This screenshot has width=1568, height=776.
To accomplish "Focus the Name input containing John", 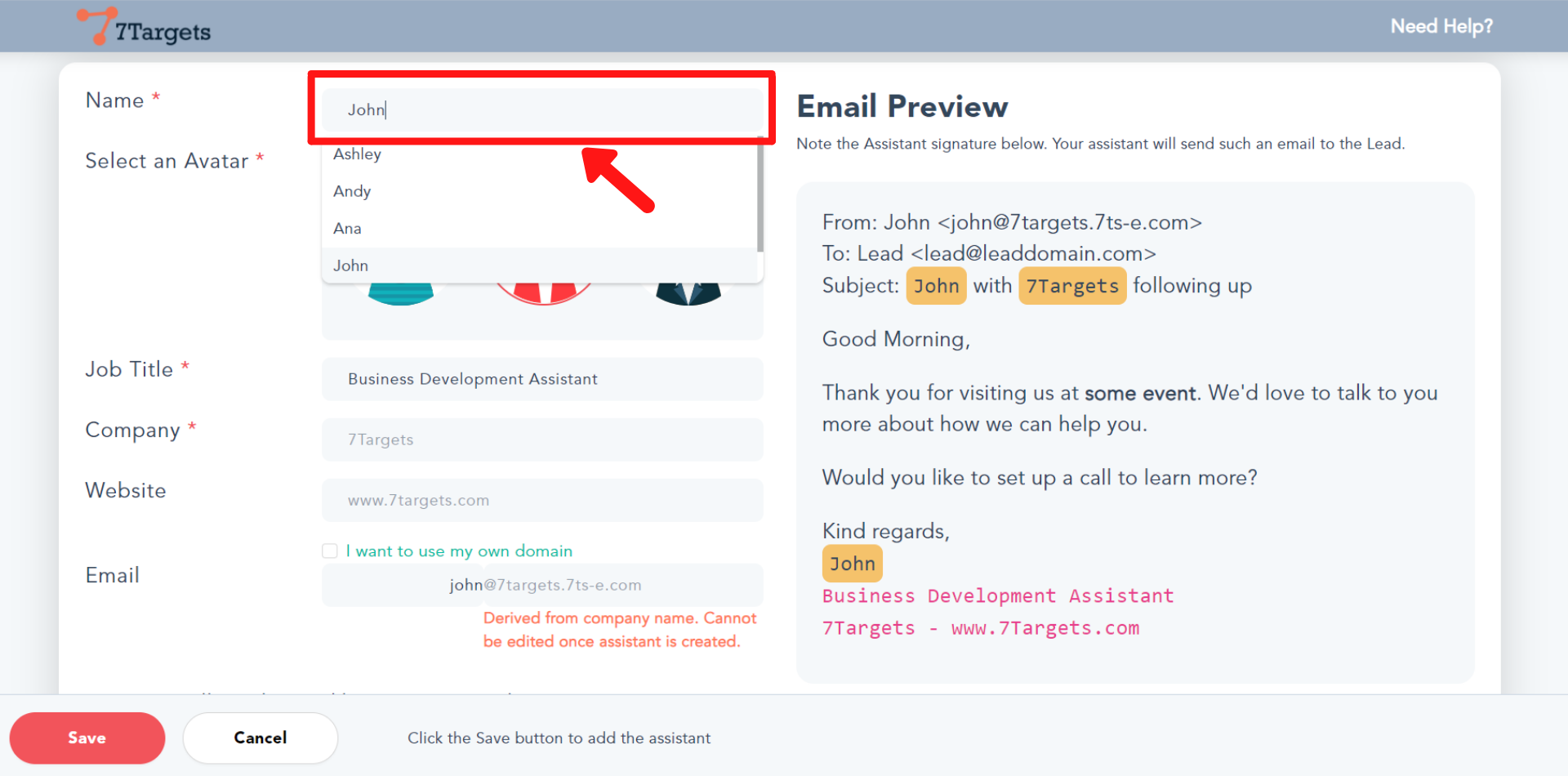I will (x=541, y=109).
